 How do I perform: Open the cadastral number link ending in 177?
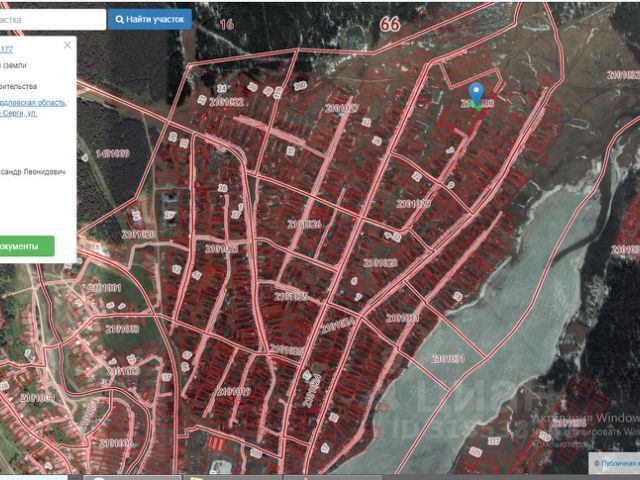tap(6, 49)
